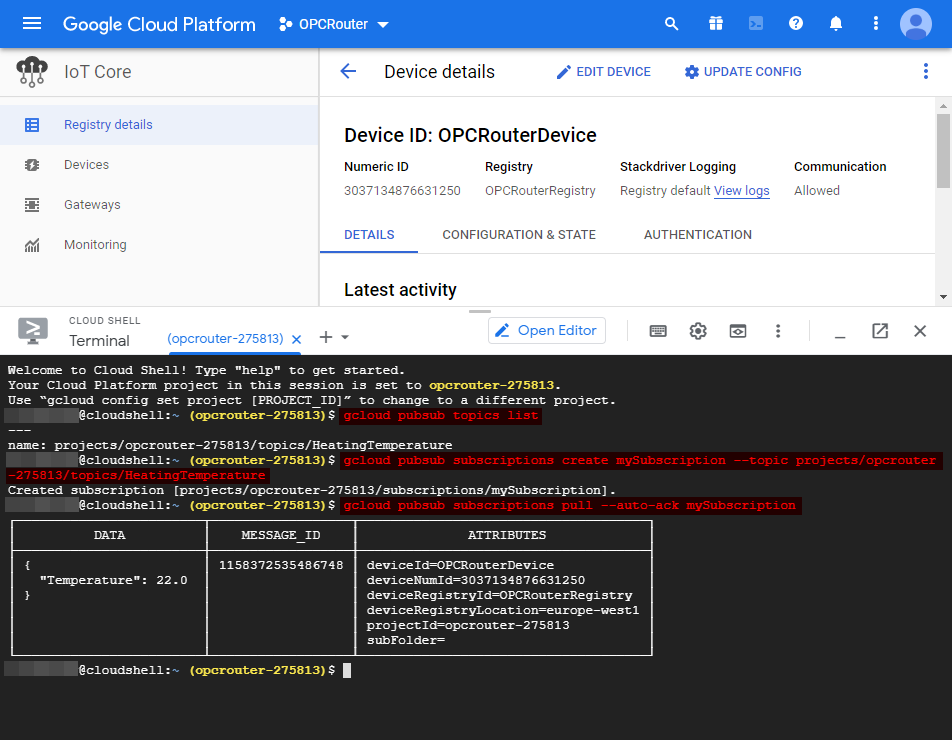Expand new terminal tab dropdown arrow
The image size is (952, 740).
pos(346,338)
